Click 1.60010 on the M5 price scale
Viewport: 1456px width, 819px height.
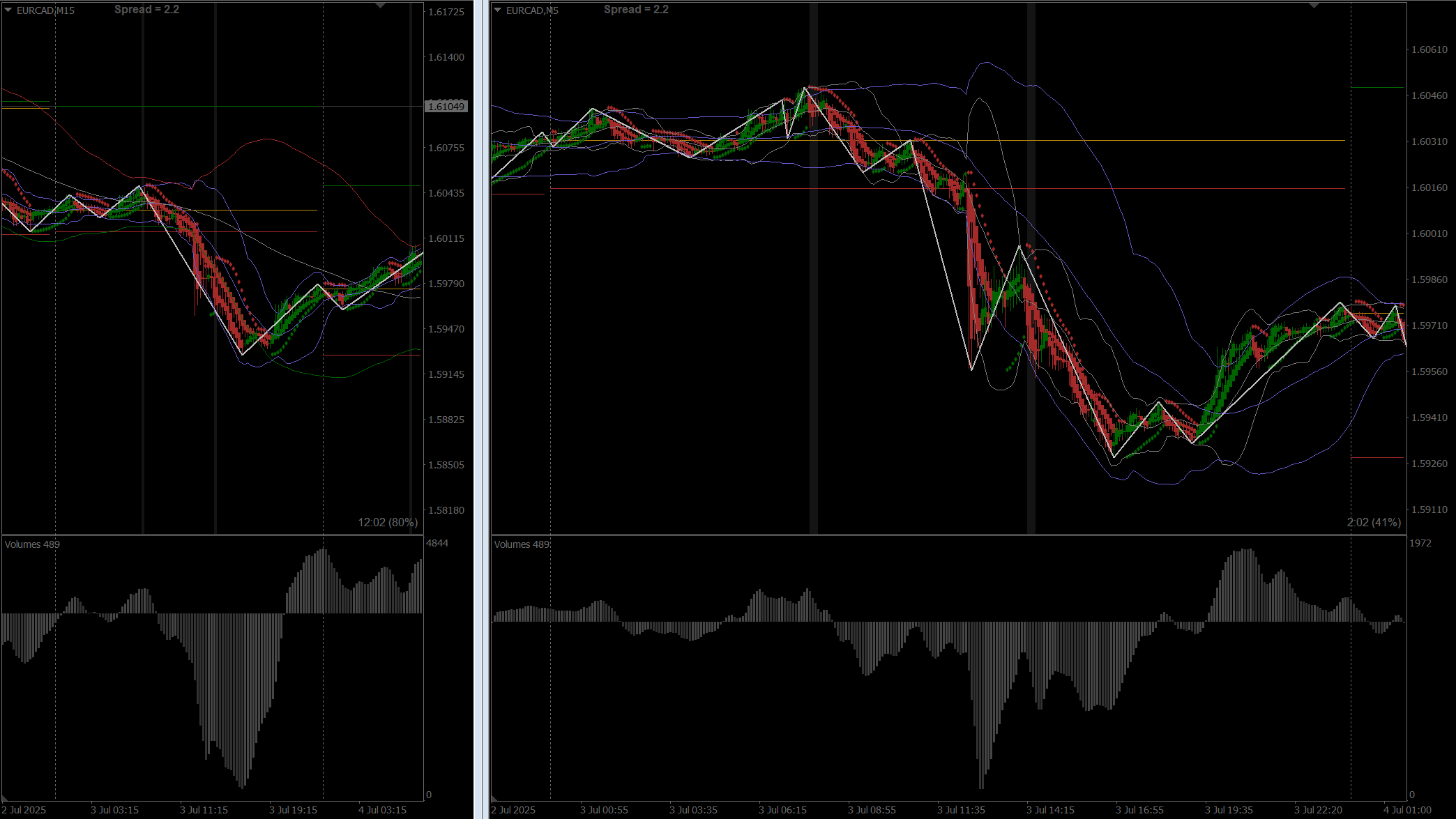[x=1429, y=234]
